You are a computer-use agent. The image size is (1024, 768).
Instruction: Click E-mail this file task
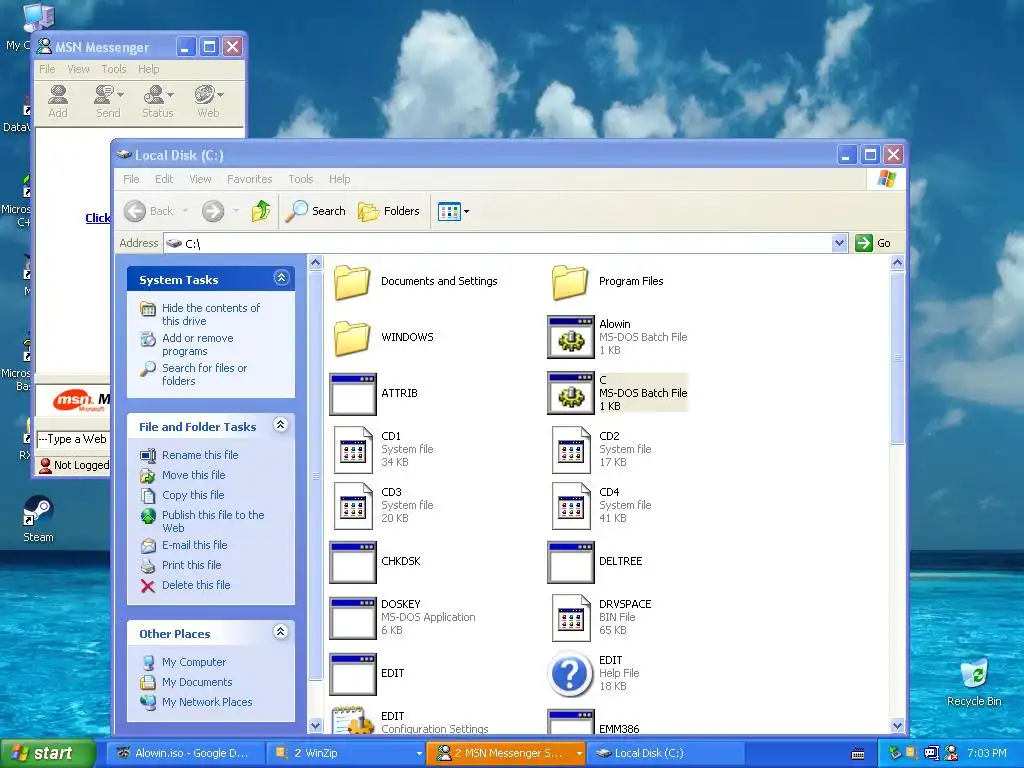[x=195, y=545]
